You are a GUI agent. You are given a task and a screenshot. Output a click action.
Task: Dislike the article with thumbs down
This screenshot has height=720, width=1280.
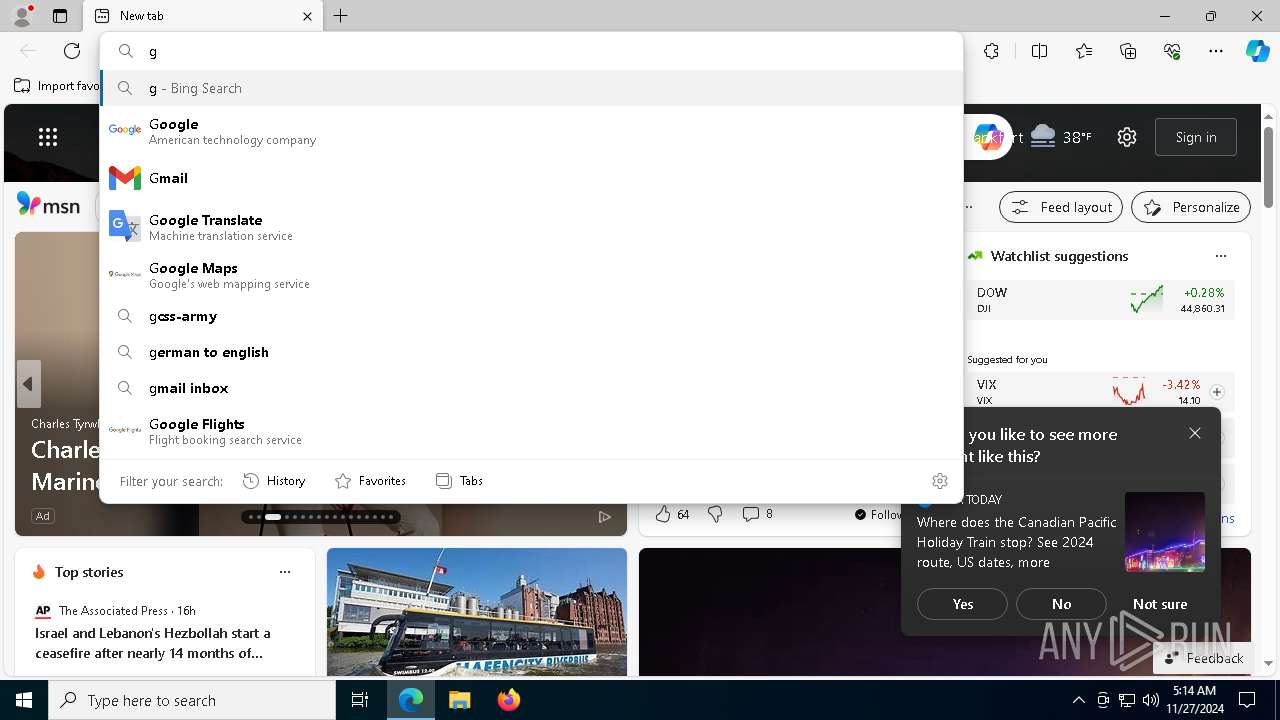(x=715, y=514)
